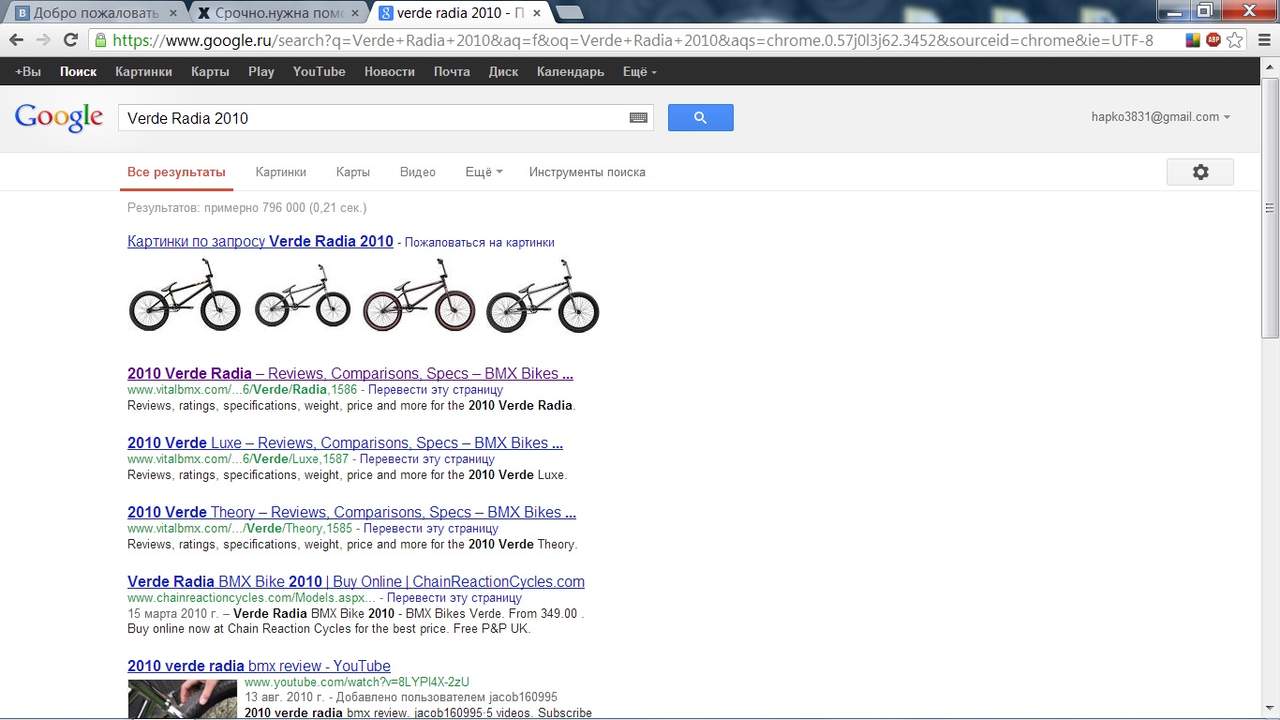Viewport: 1280px width, 720px height.
Task: Open YouTube from the top black bar
Action: (x=319, y=72)
